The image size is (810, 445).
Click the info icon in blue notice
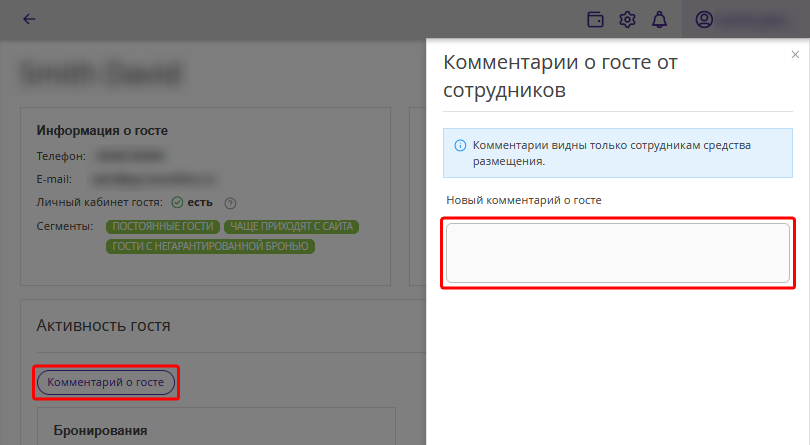[460, 146]
